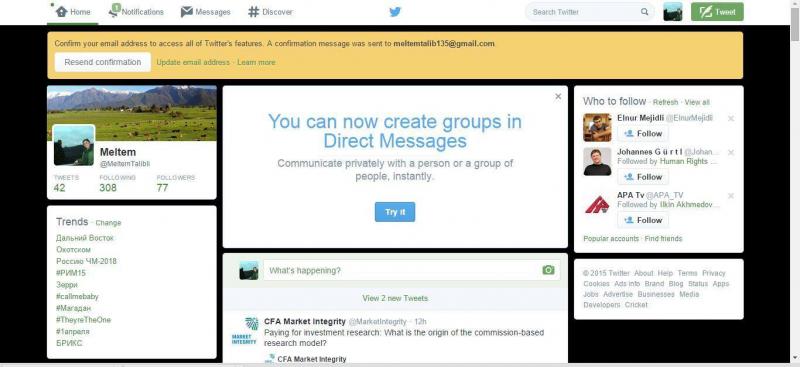Open trend #Магадан
Screen dimensions: 800x367
(73, 308)
